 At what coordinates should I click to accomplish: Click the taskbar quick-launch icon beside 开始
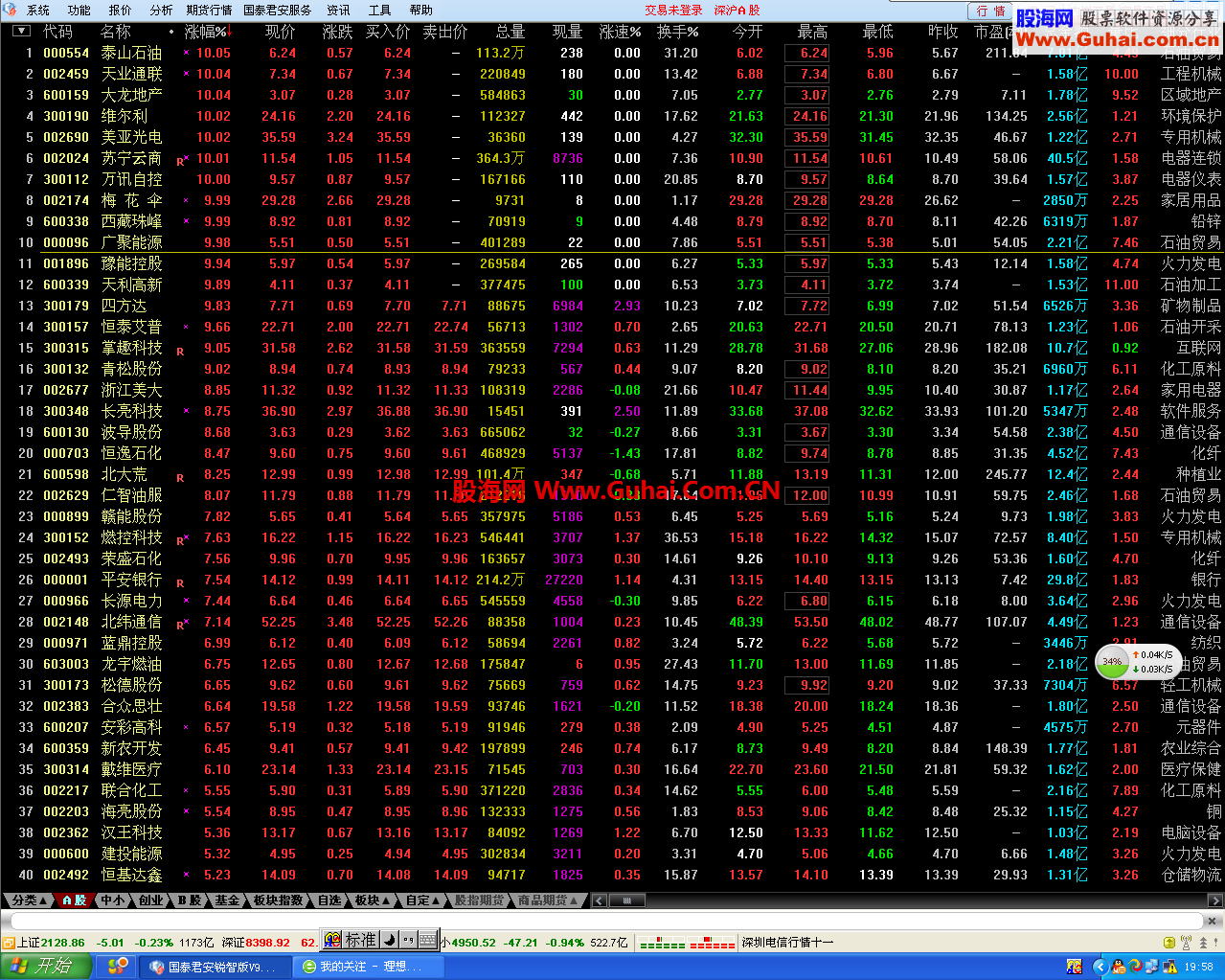coord(117,966)
